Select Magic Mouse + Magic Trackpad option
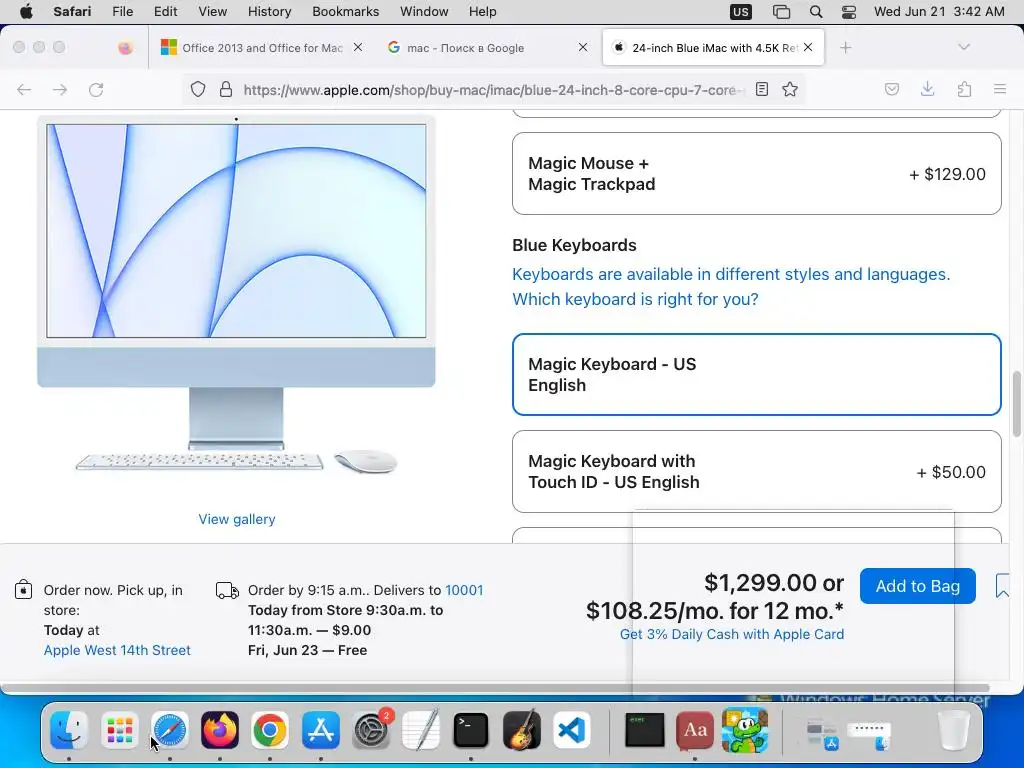Image resolution: width=1024 pixels, height=768 pixels. pyautogui.click(x=756, y=174)
